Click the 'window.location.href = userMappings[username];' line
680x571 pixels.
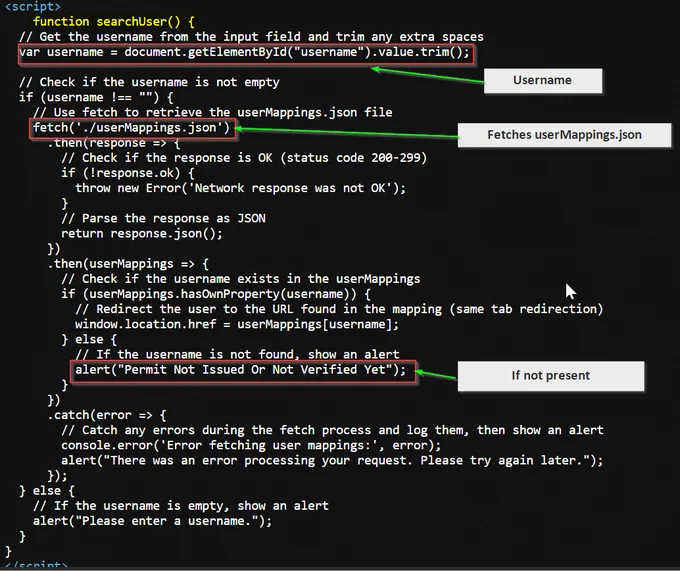237,324
